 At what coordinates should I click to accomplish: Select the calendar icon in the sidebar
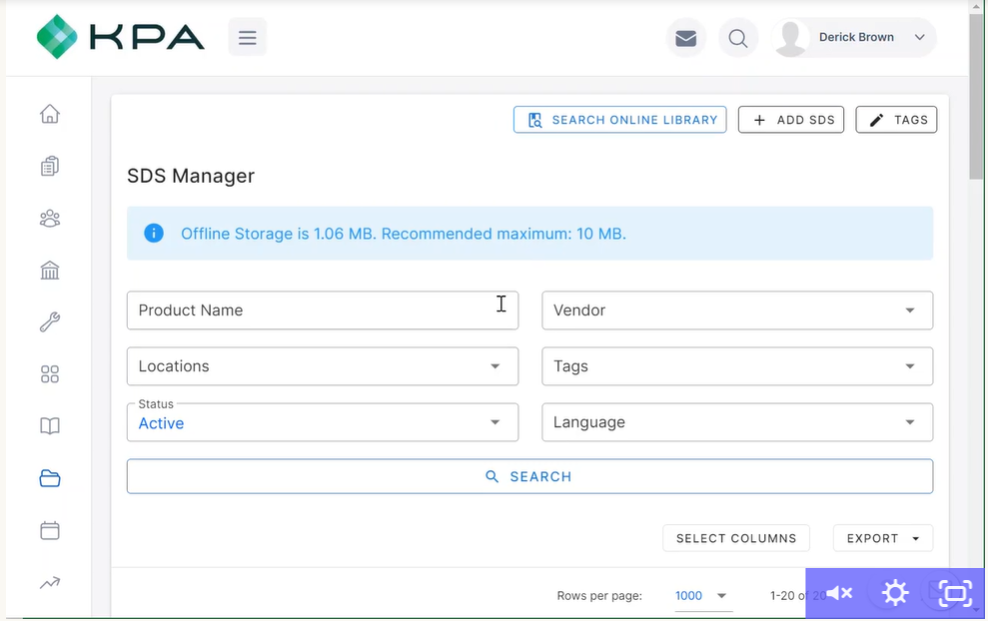pos(48,530)
